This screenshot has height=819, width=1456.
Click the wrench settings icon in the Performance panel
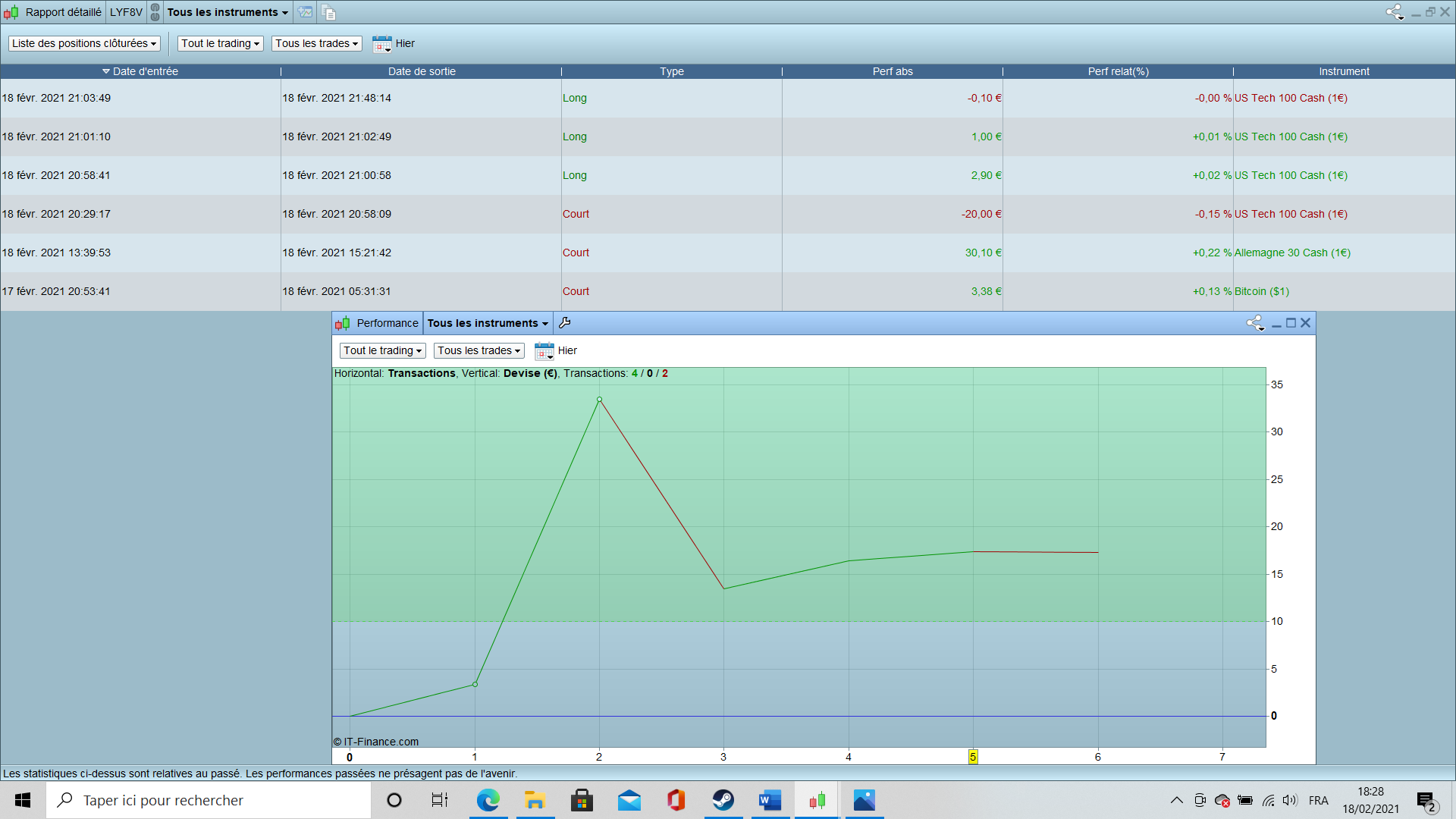pos(564,323)
